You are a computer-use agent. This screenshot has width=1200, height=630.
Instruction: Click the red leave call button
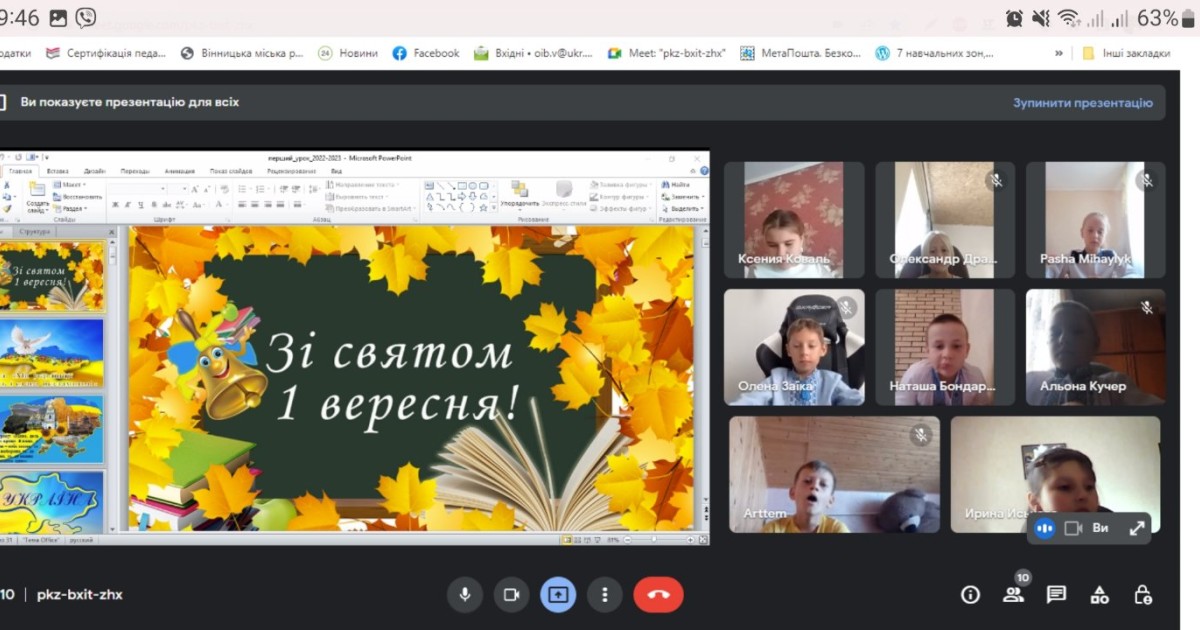click(x=658, y=594)
